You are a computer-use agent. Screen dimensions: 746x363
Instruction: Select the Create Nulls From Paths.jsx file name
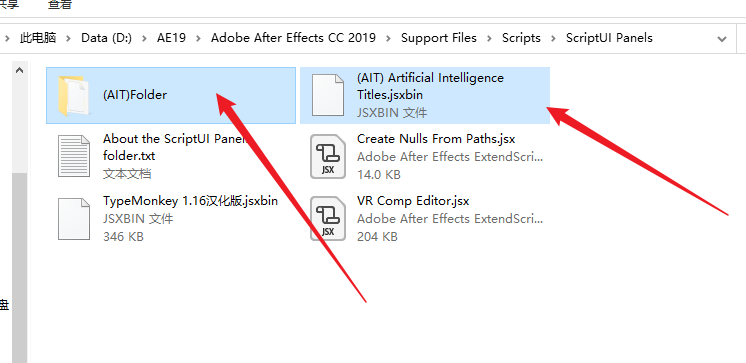pos(436,139)
